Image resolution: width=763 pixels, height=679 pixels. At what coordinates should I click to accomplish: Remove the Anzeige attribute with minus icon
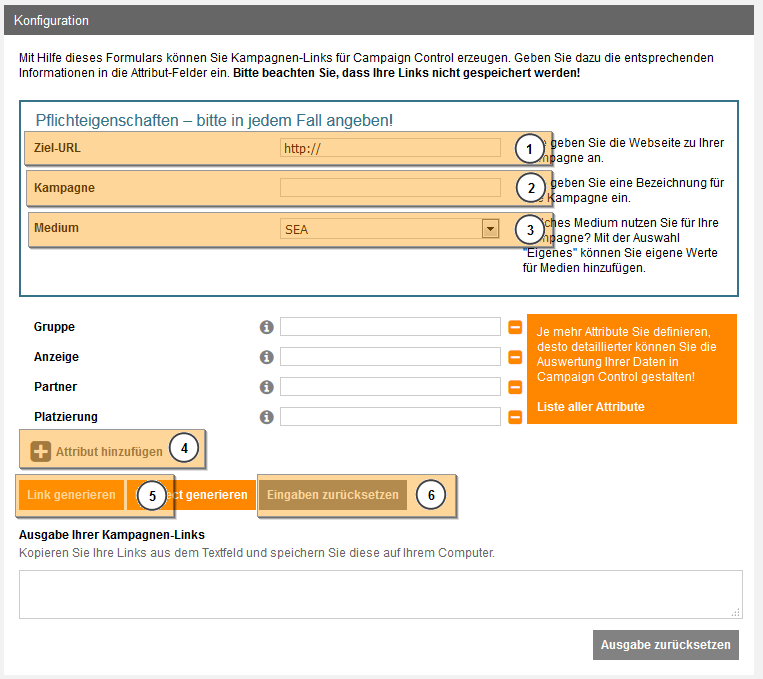coord(515,357)
